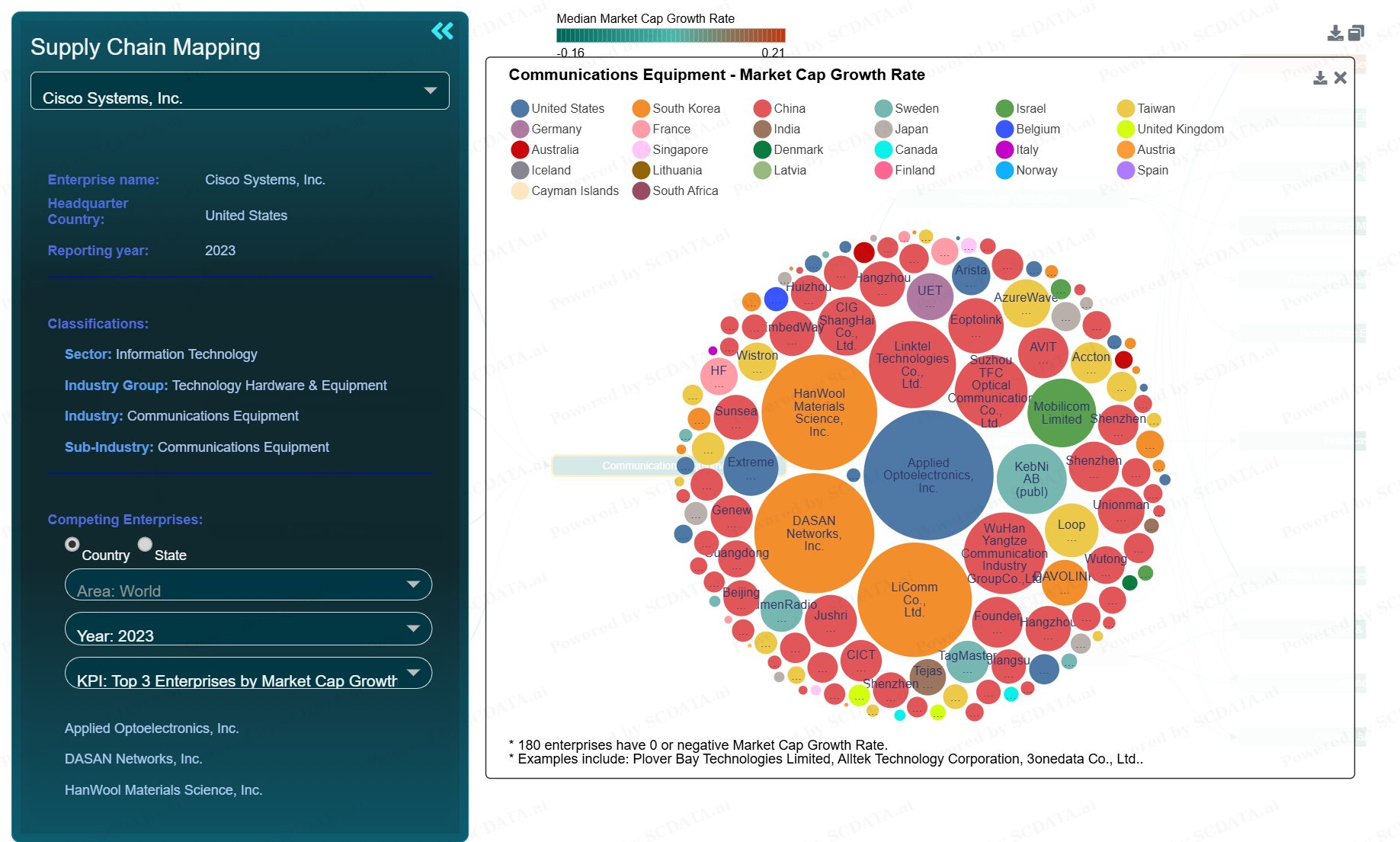
Task: Toggle Denmark legend entry
Action: 788,150
